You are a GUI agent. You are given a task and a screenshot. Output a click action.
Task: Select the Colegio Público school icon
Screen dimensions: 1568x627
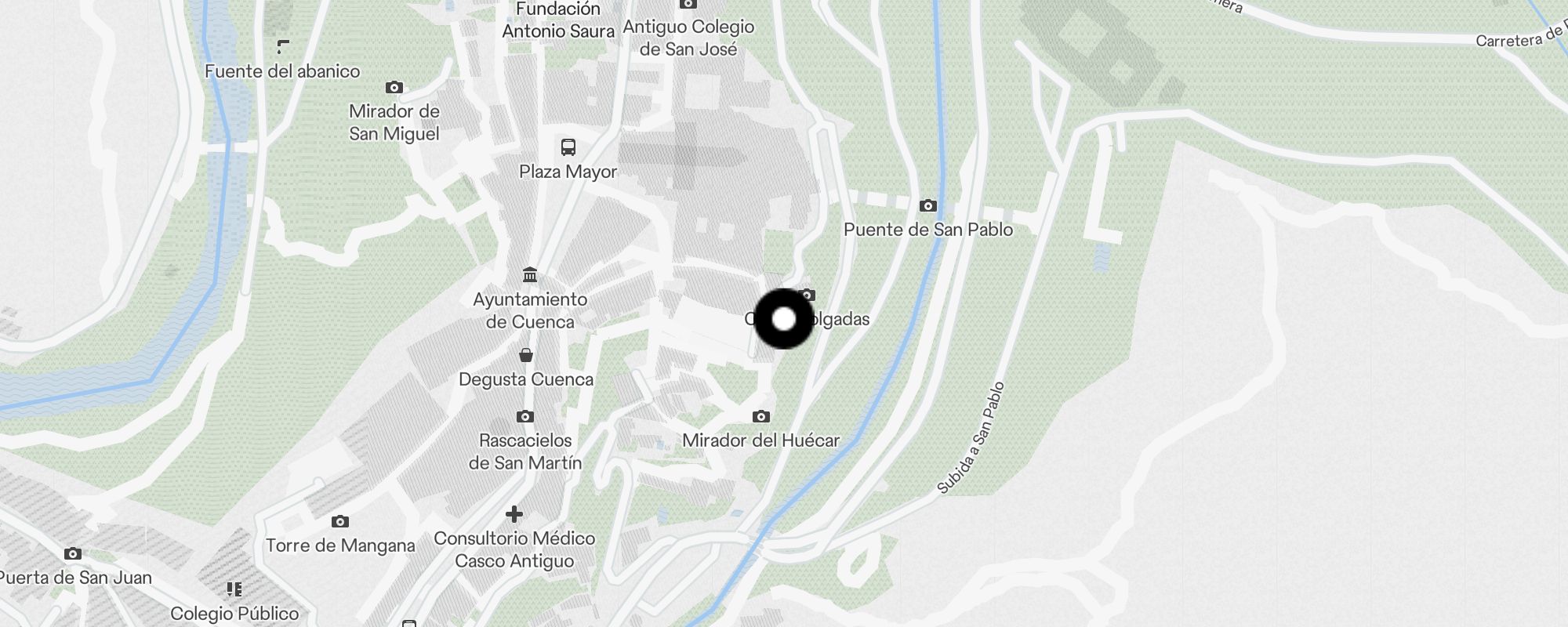(234, 589)
